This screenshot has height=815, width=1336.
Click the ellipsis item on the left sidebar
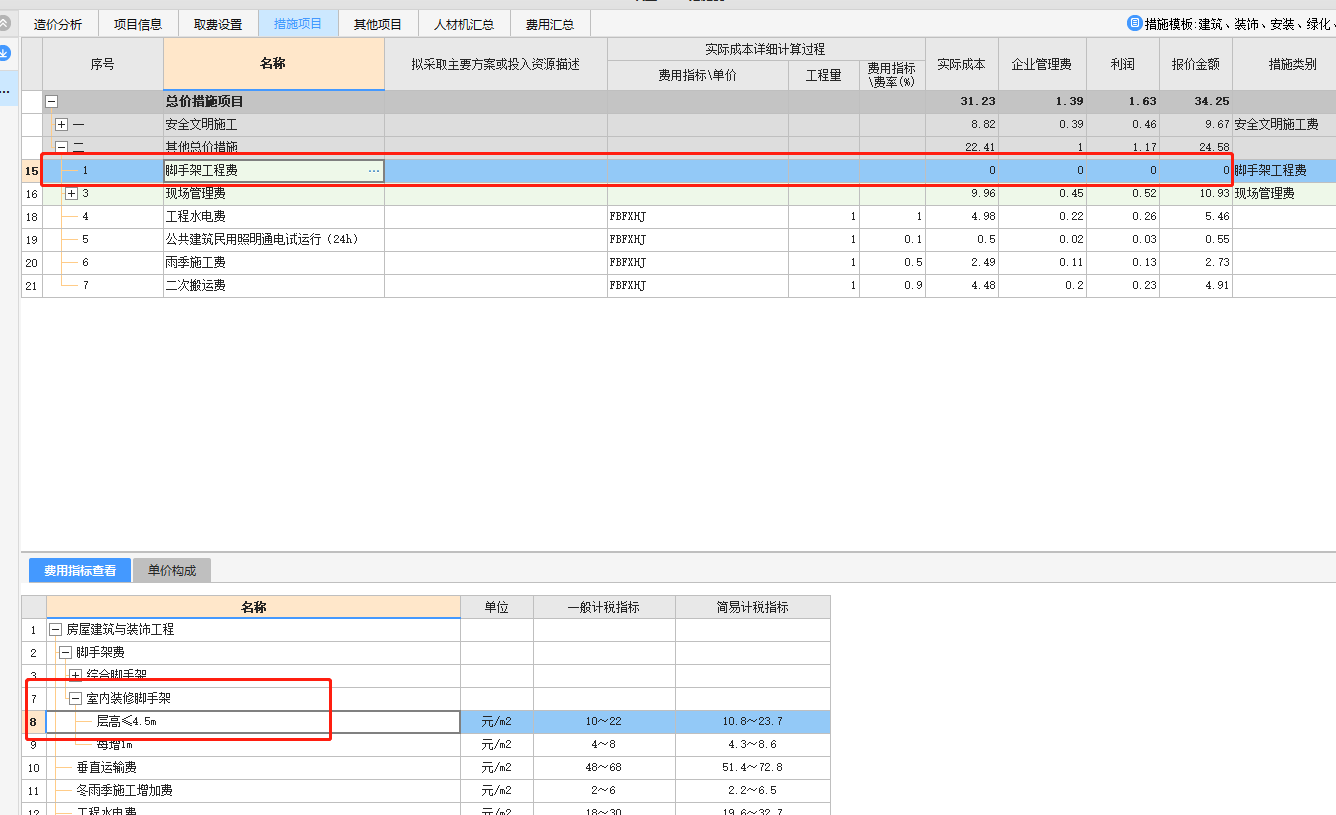click(x=5, y=90)
